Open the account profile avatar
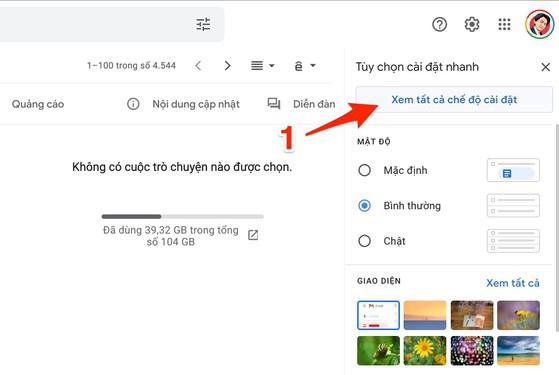The height and width of the screenshot is (375, 559). click(540, 24)
